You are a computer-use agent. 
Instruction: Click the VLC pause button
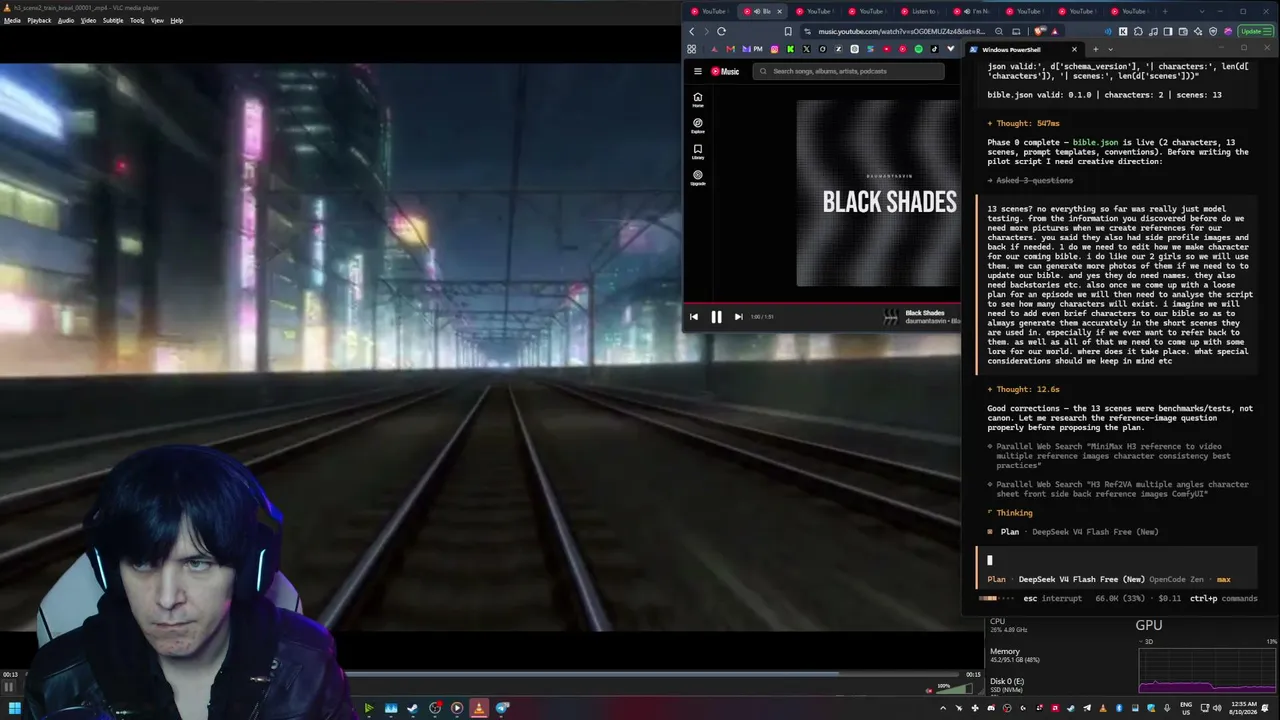click(x=9, y=686)
